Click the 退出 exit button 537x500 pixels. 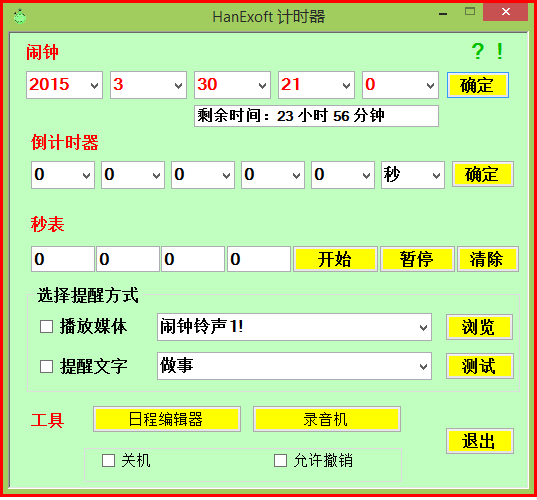pyautogui.click(x=479, y=441)
